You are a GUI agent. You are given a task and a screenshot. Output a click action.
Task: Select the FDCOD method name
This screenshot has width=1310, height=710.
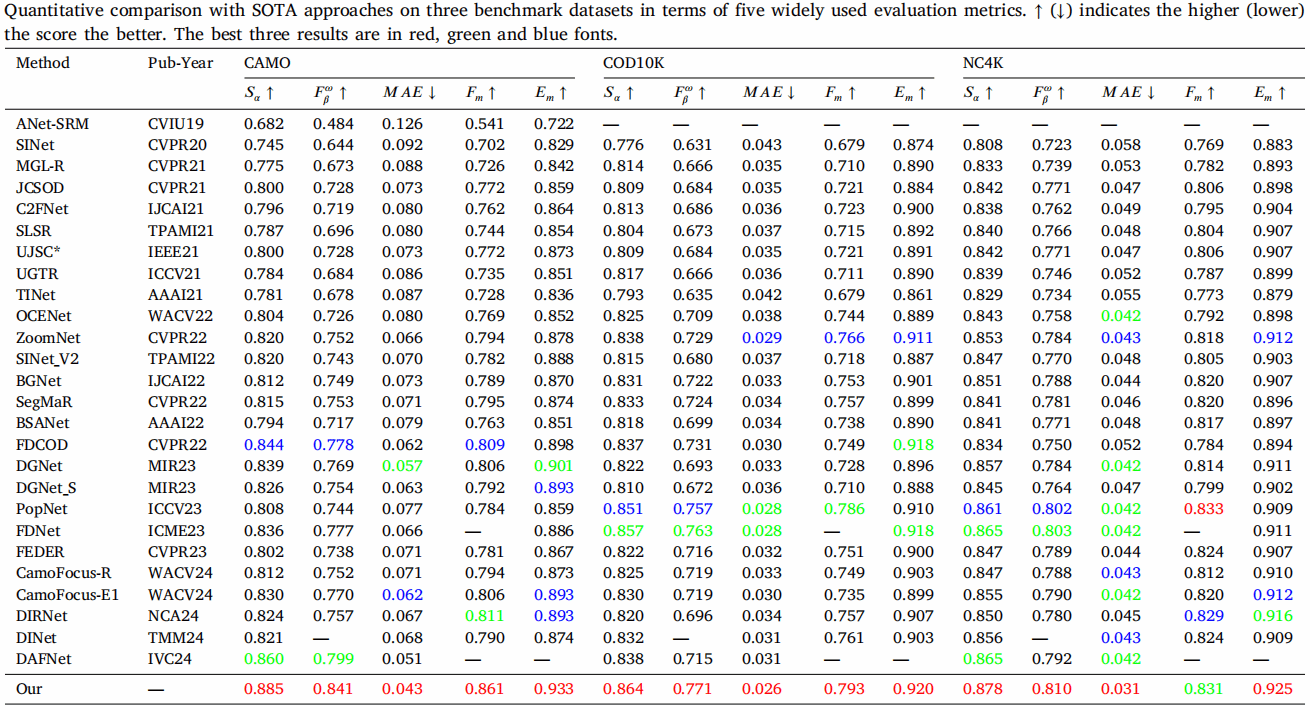[42, 444]
